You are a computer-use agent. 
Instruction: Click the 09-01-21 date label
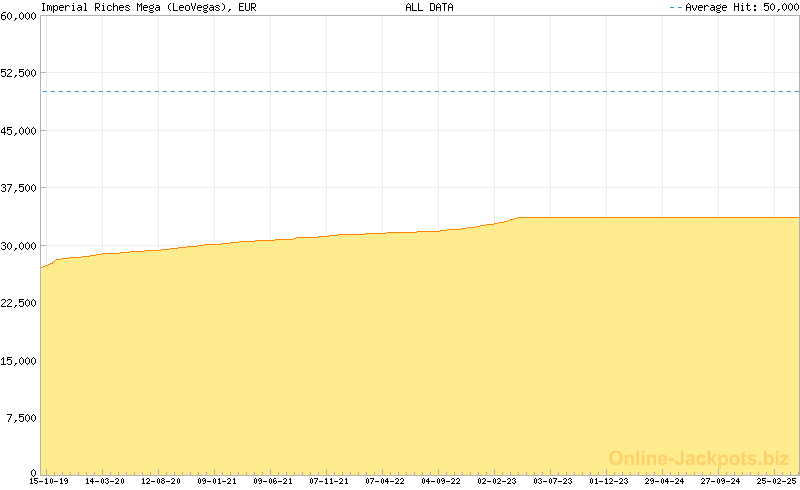[x=217, y=481]
